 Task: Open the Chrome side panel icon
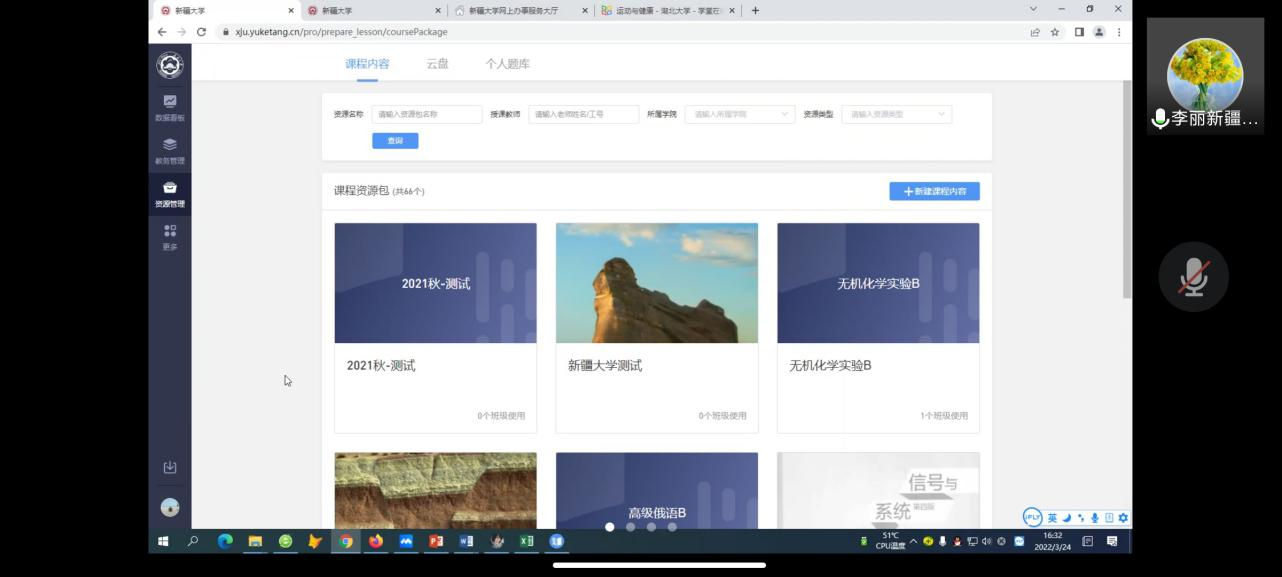coord(1079,32)
